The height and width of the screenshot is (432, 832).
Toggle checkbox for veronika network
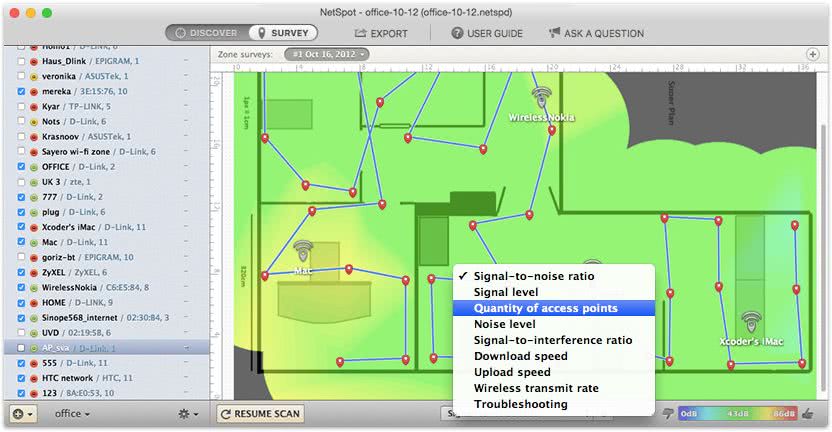point(21,76)
